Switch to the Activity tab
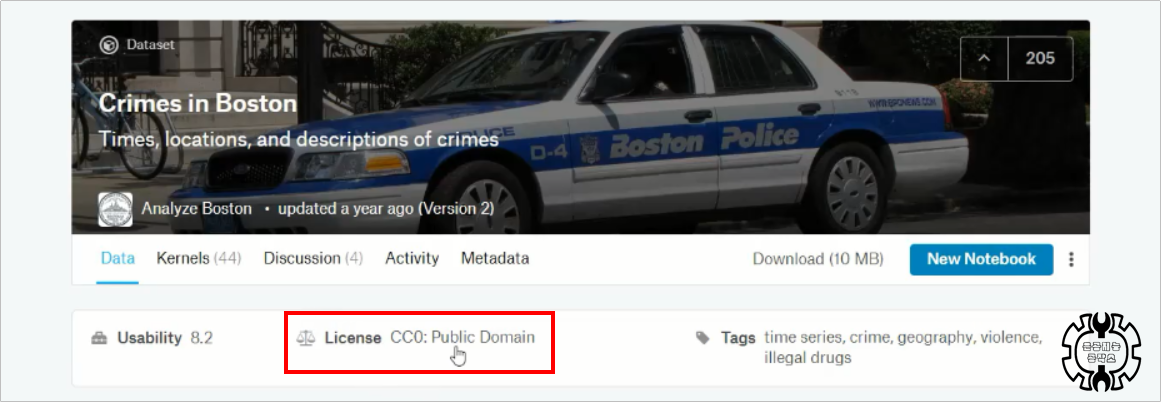 [x=412, y=258]
